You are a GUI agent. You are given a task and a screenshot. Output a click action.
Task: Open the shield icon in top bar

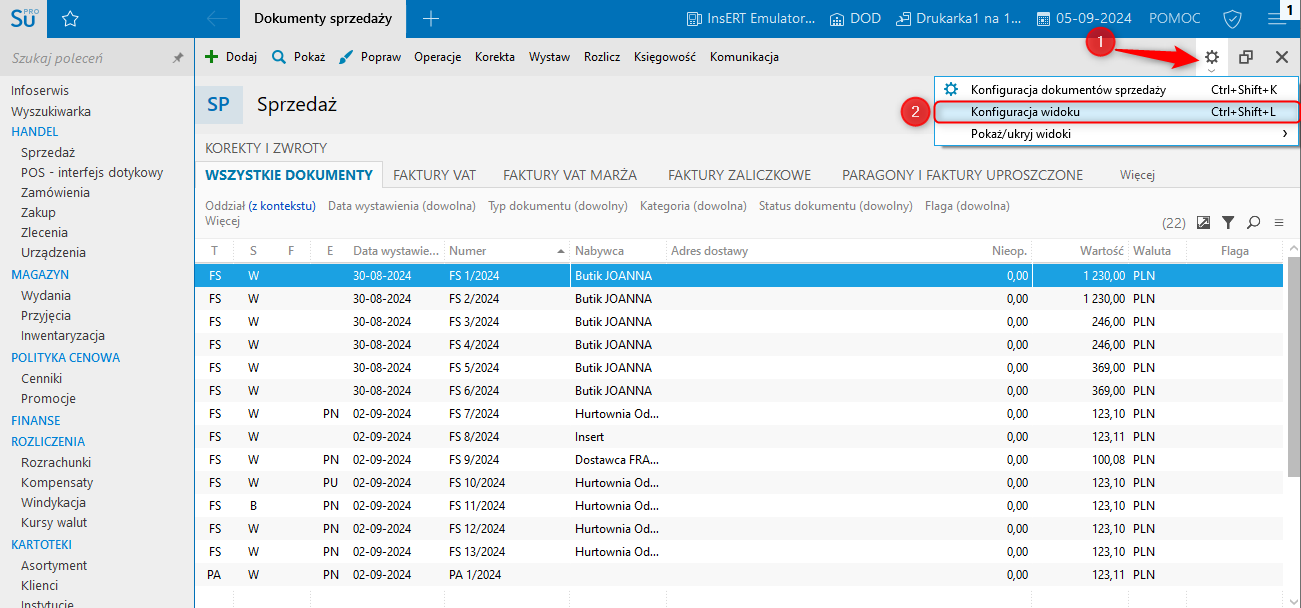(1231, 19)
